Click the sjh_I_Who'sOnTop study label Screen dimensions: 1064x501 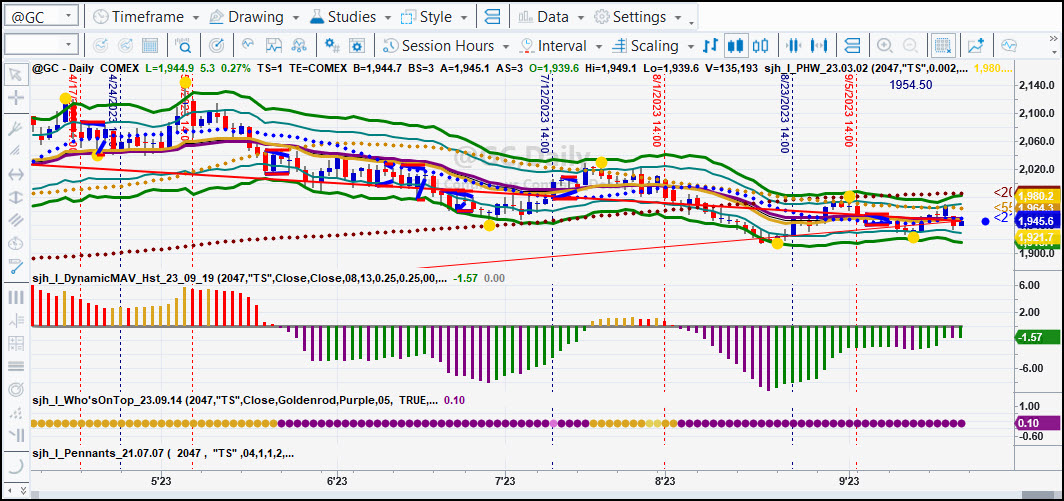[235, 400]
